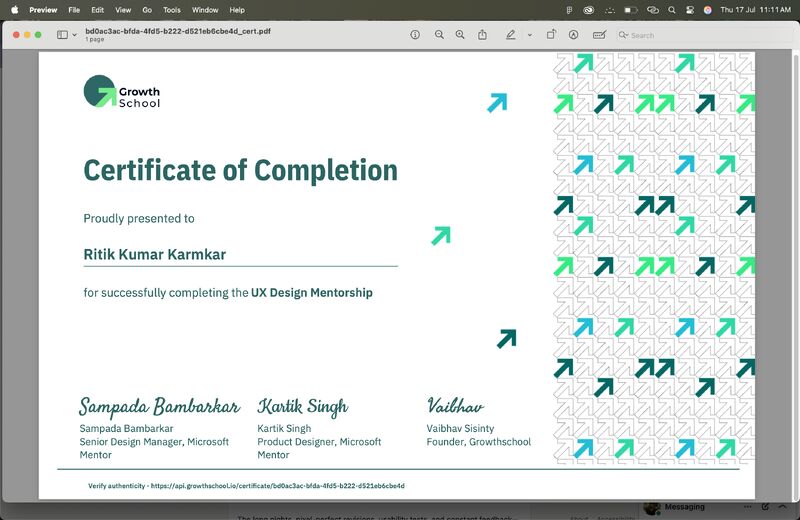The height and width of the screenshot is (520, 800).
Task: Click compose message icon in background Messaging bar
Action: point(765,507)
